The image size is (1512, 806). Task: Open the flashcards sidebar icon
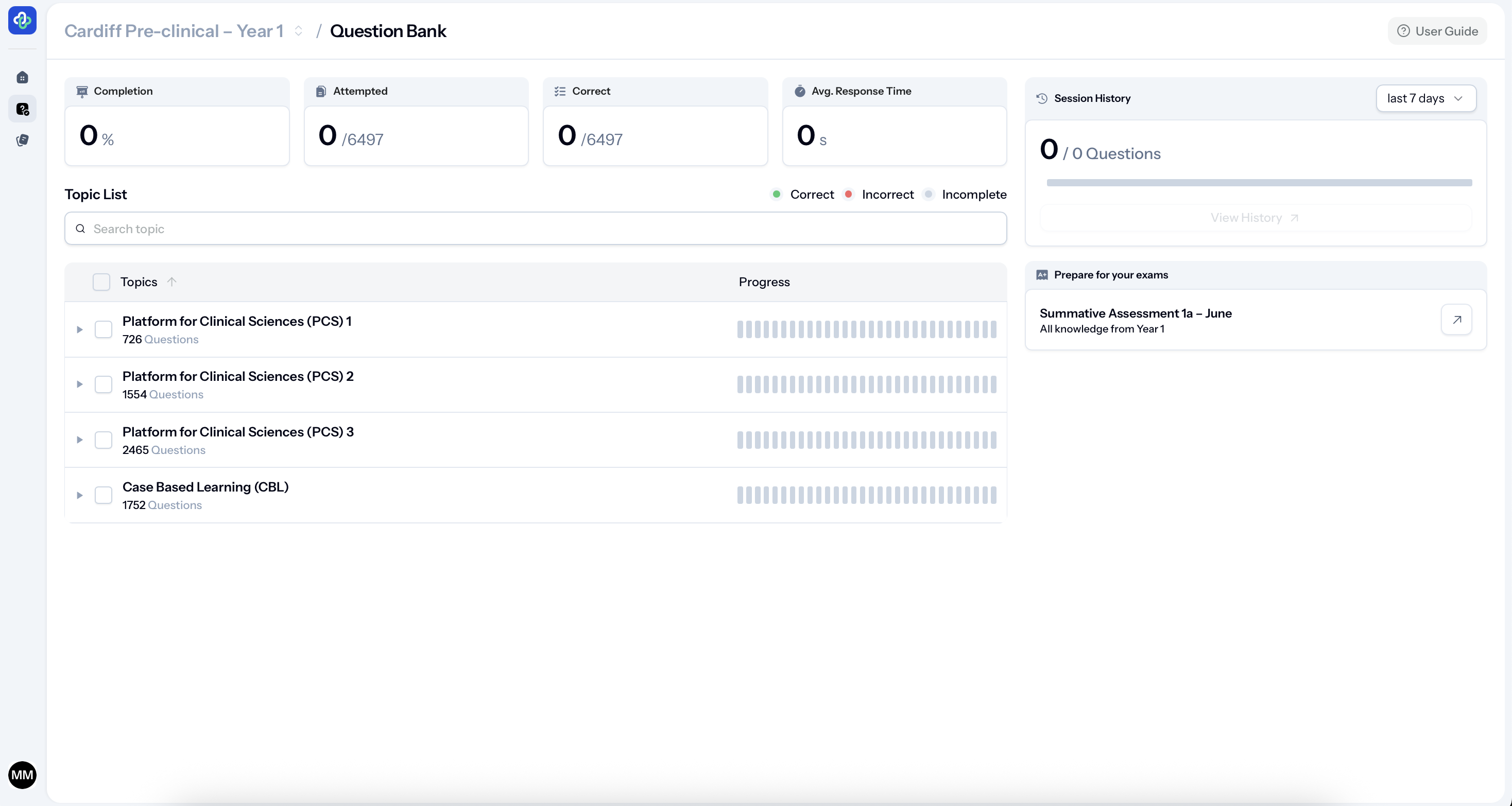tap(22, 140)
